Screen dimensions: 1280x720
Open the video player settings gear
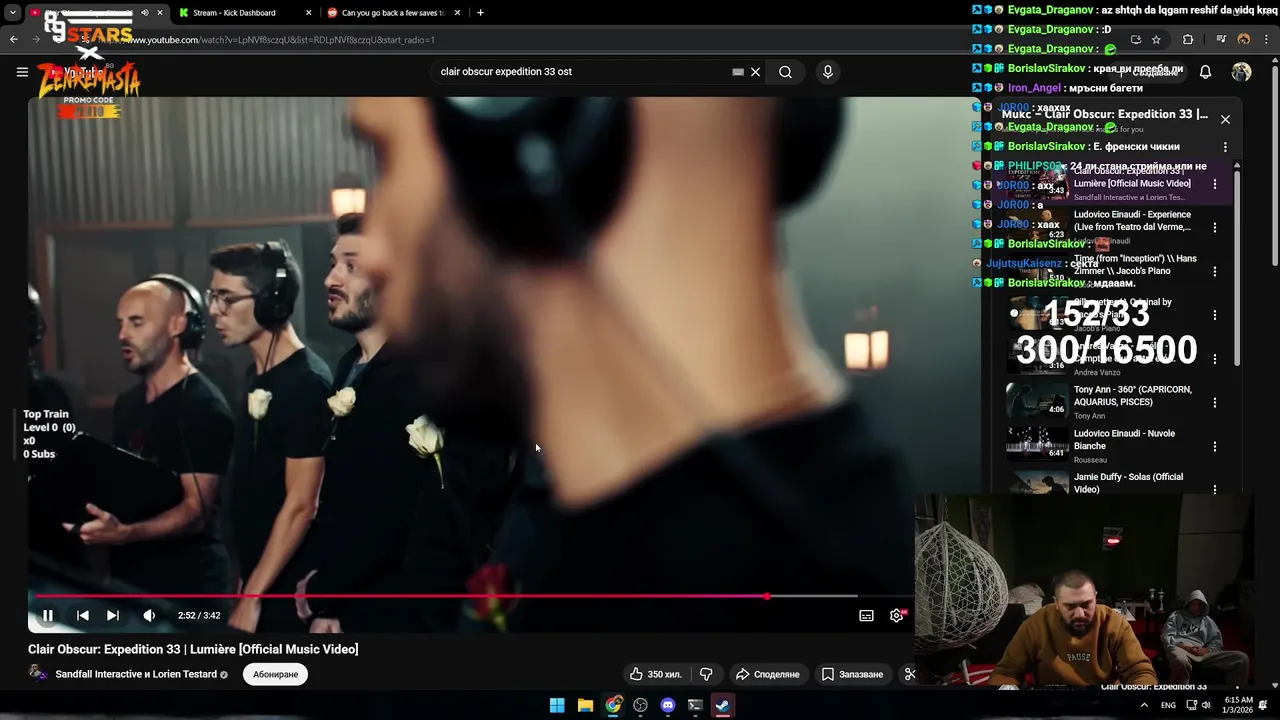pos(897,615)
